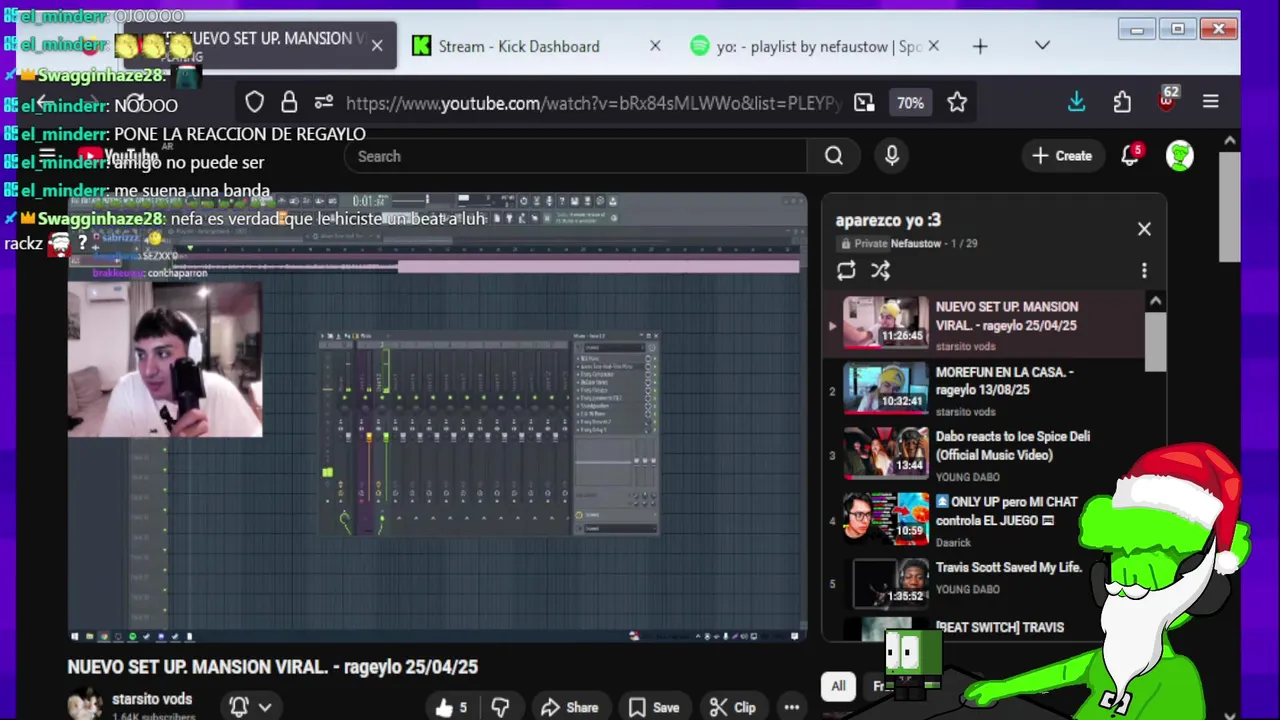1280x720 pixels.
Task: Open the green account avatar menu
Action: [1180, 155]
